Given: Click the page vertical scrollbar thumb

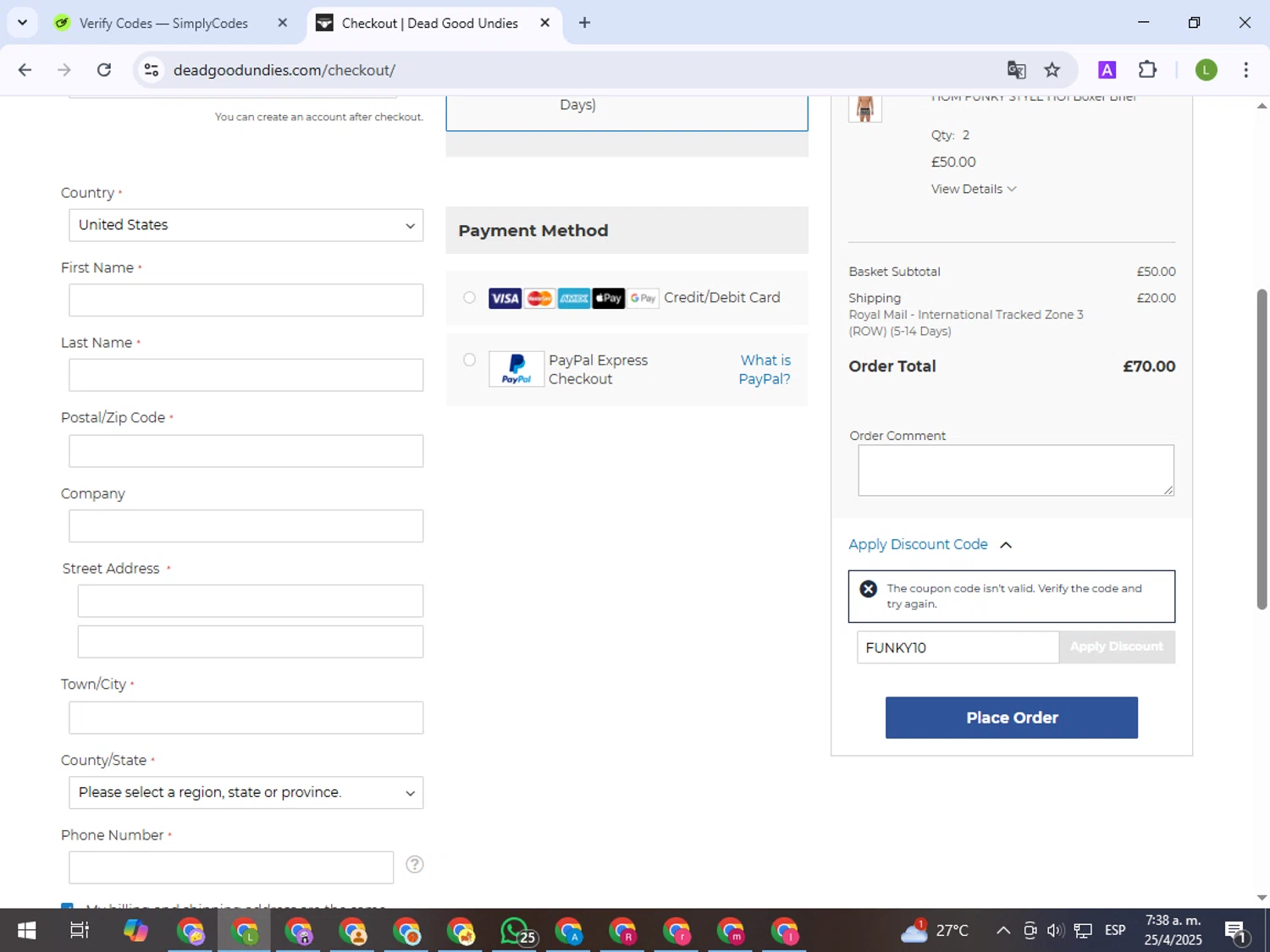Looking at the screenshot, I should 1262,448.
